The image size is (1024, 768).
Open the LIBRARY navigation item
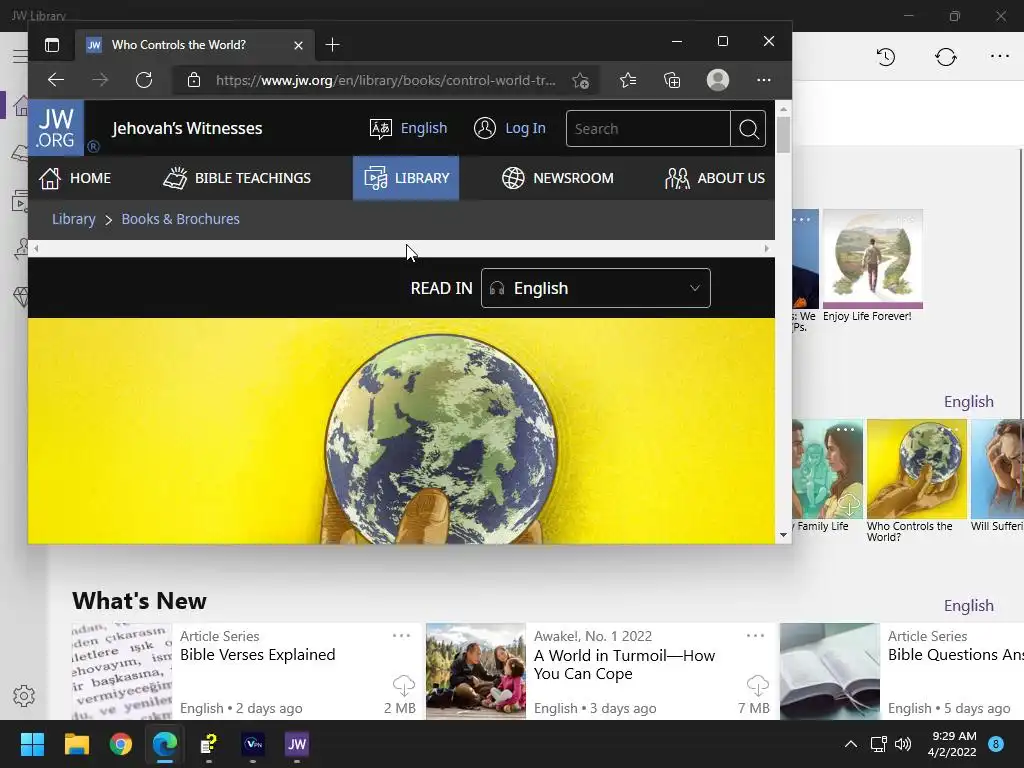coord(406,178)
